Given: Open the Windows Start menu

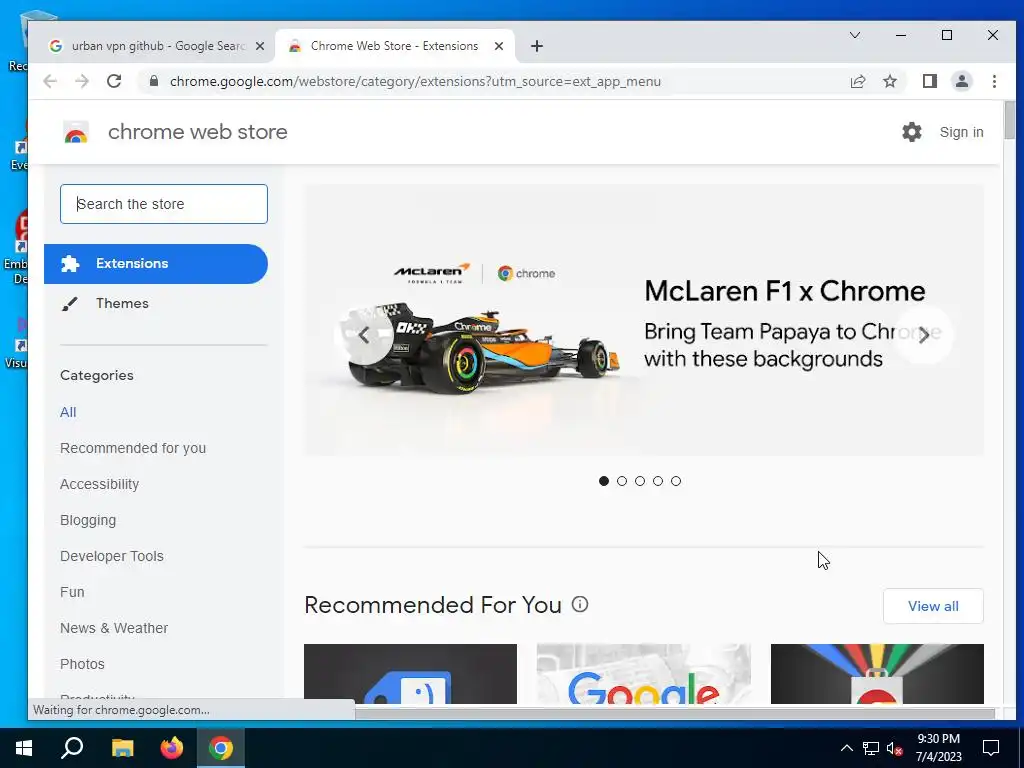Looking at the screenshot, I should pyautogui.click(x=24, y=748).
